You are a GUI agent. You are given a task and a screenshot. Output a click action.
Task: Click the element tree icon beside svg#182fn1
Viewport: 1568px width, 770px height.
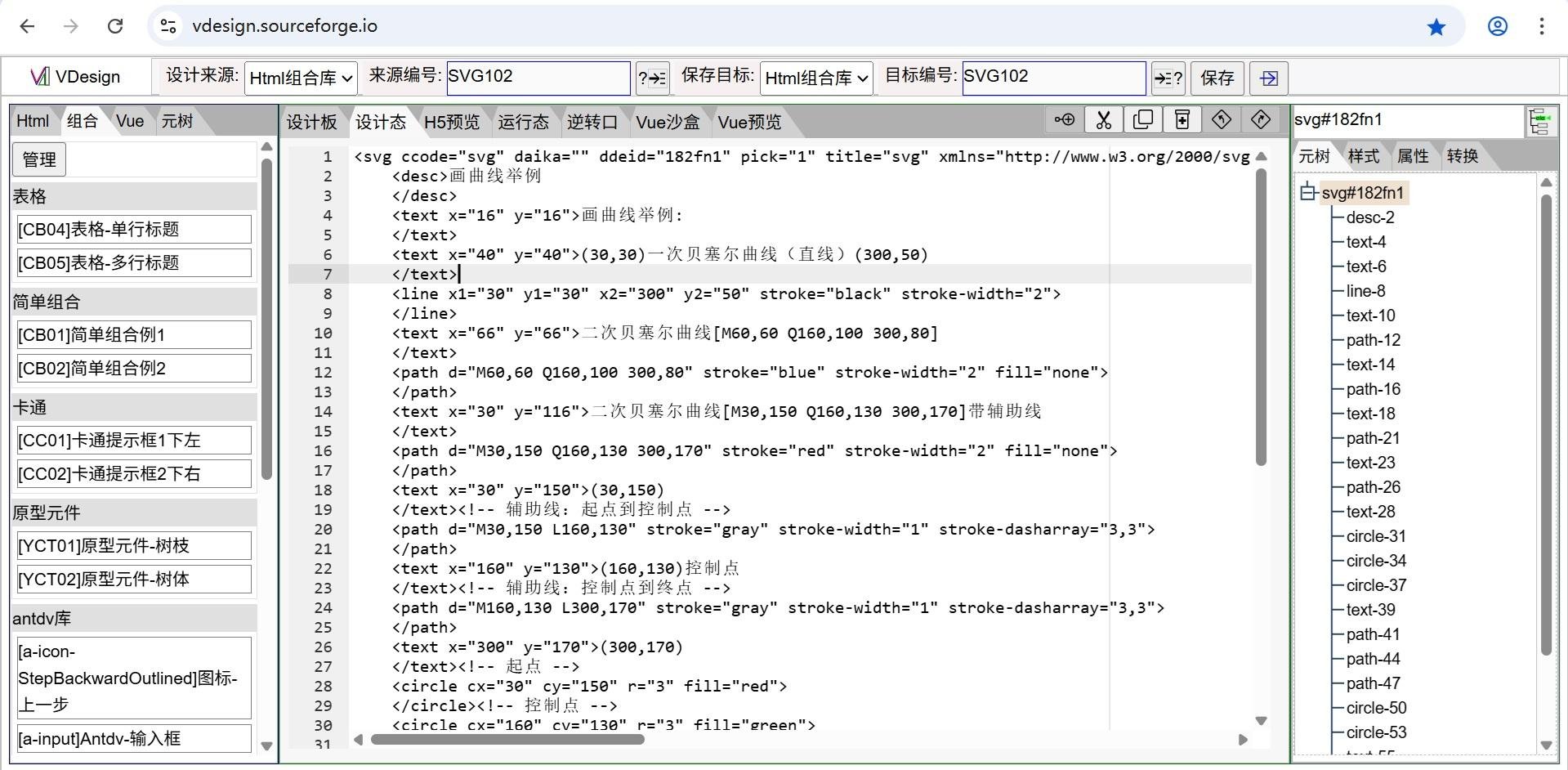1540,122
